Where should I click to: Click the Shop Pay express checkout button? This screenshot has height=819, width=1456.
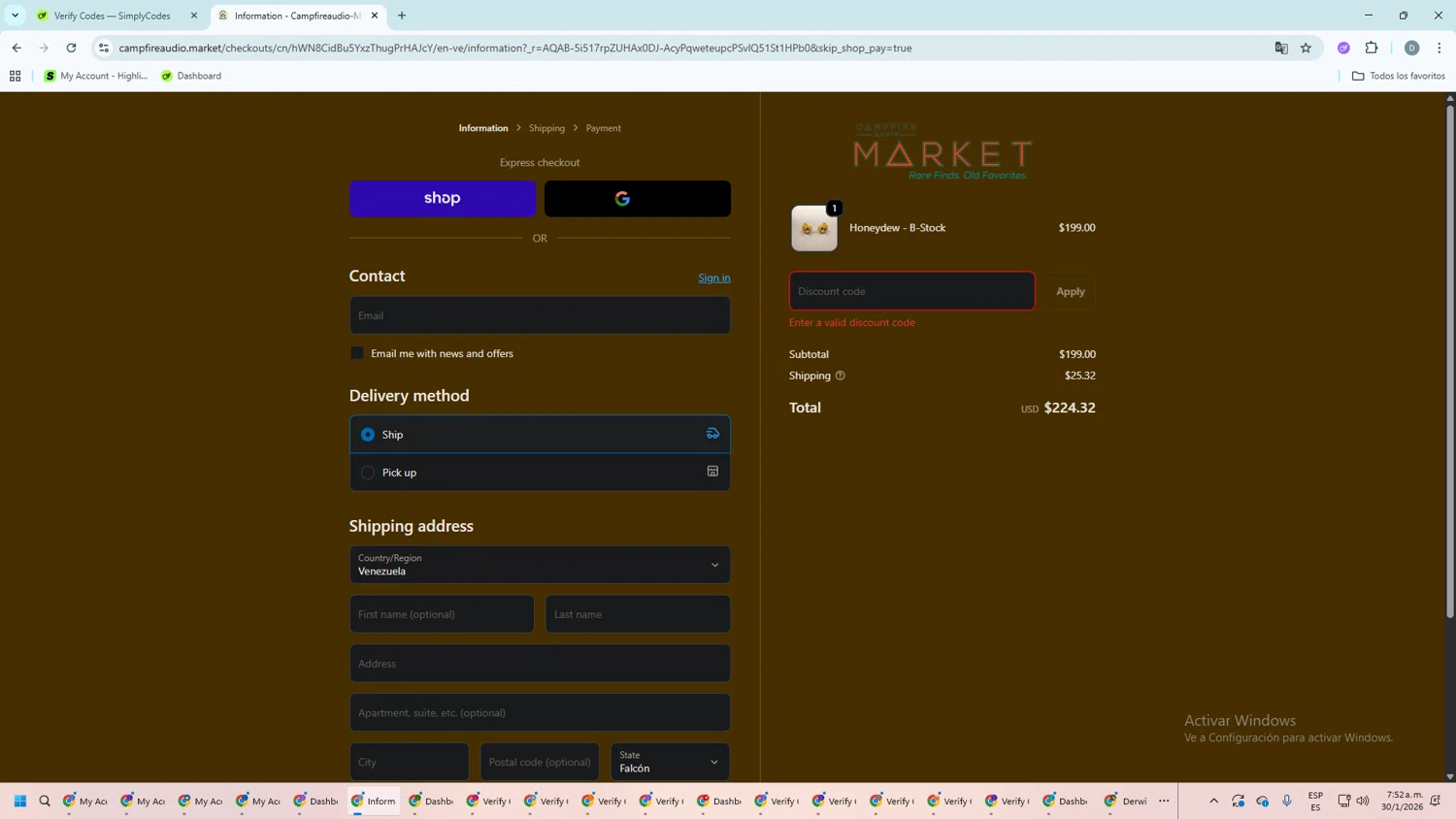pyautogui.click(x=443, y=198)
